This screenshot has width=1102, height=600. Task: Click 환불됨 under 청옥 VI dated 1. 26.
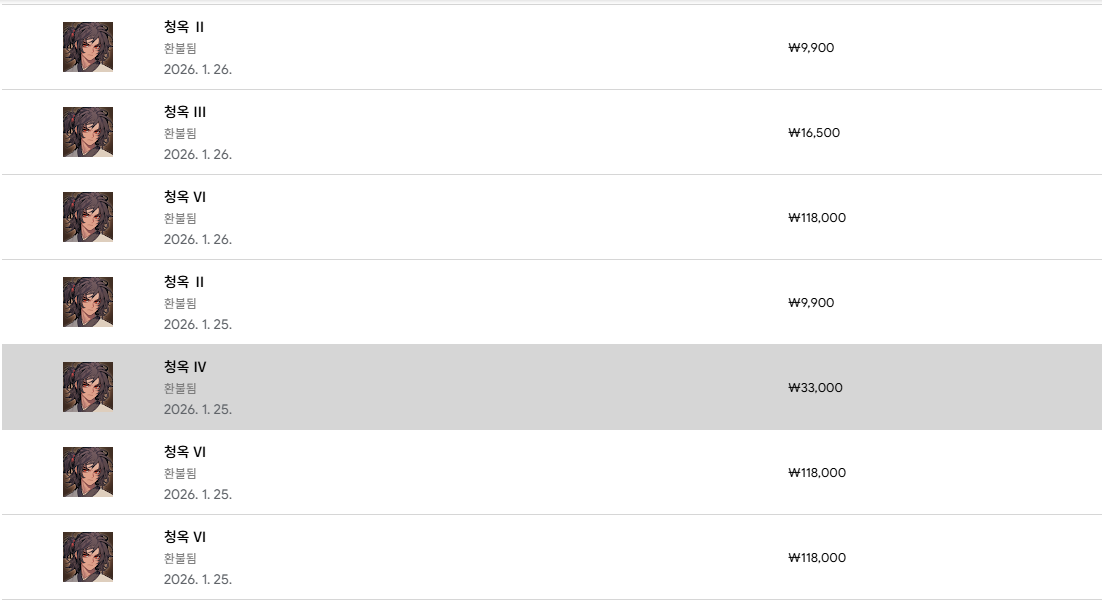coord(180,218)
